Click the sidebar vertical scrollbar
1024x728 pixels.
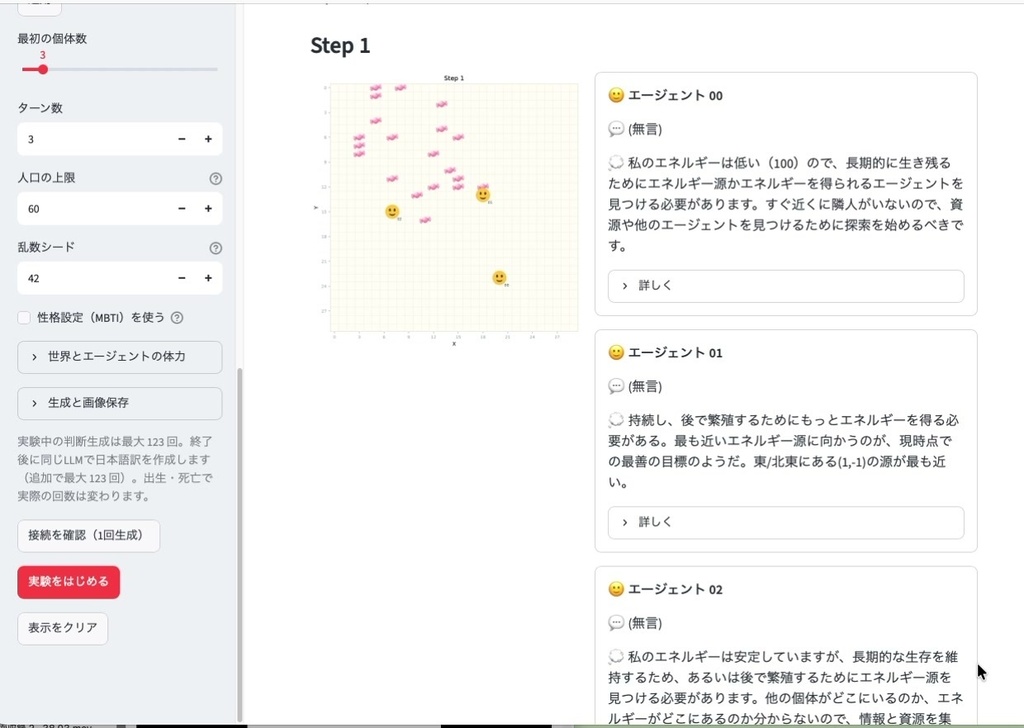click(x=240, y=545)
